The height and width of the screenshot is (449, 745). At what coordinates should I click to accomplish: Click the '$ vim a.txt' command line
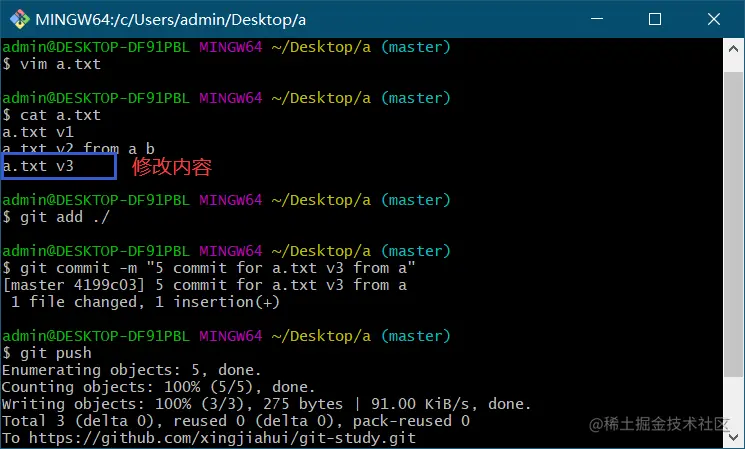click(x=51, y=64)
